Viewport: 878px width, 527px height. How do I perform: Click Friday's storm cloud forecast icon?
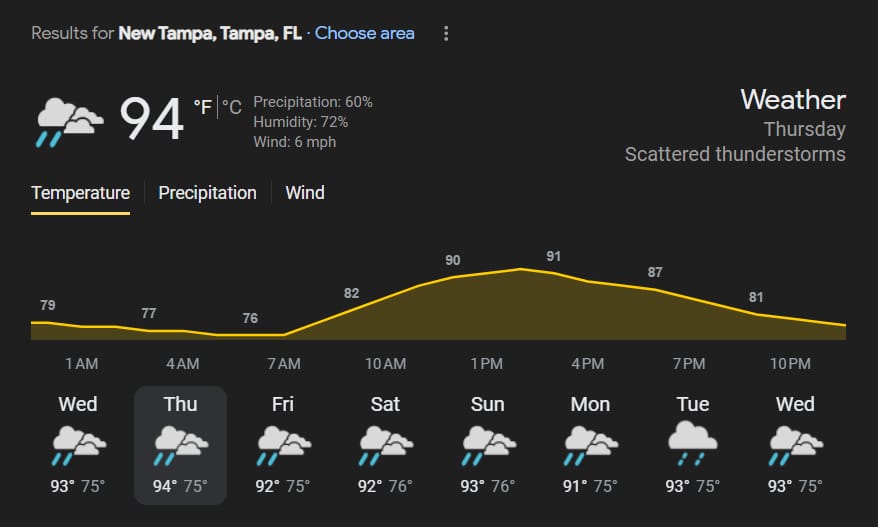(x=283, y=445)
